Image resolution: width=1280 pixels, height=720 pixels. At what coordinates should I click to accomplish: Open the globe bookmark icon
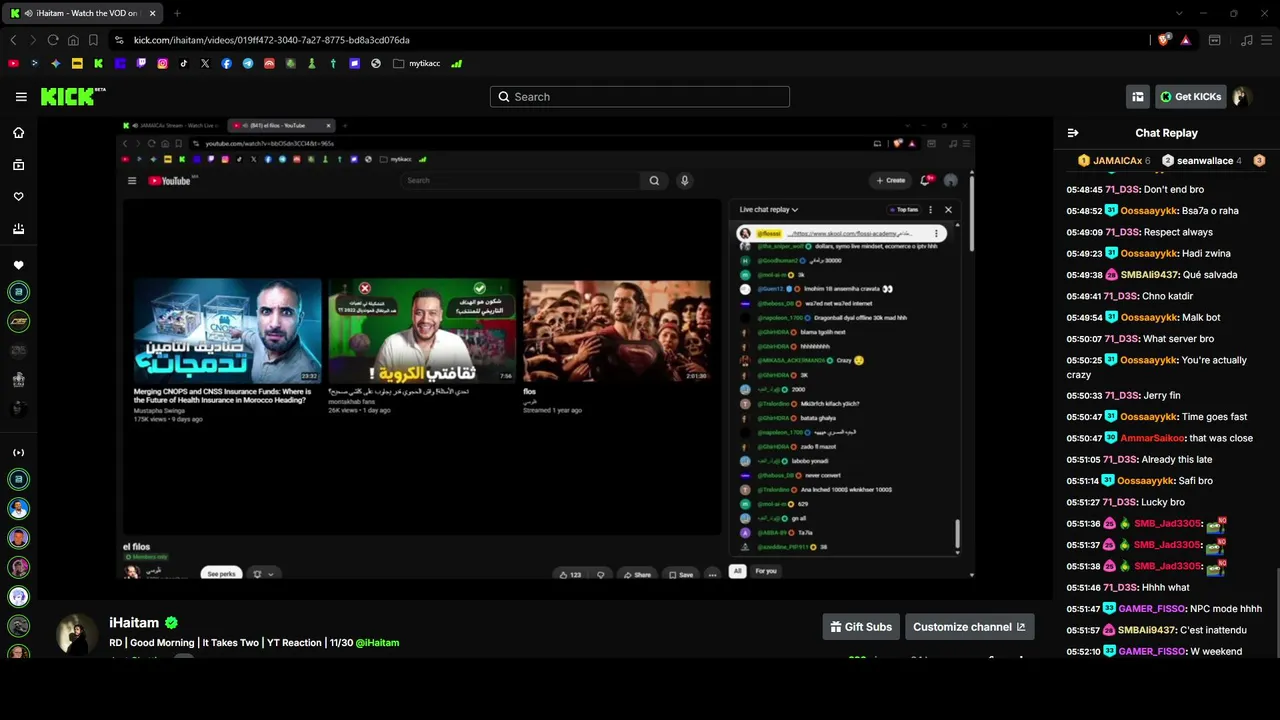(x=376, y=63)
